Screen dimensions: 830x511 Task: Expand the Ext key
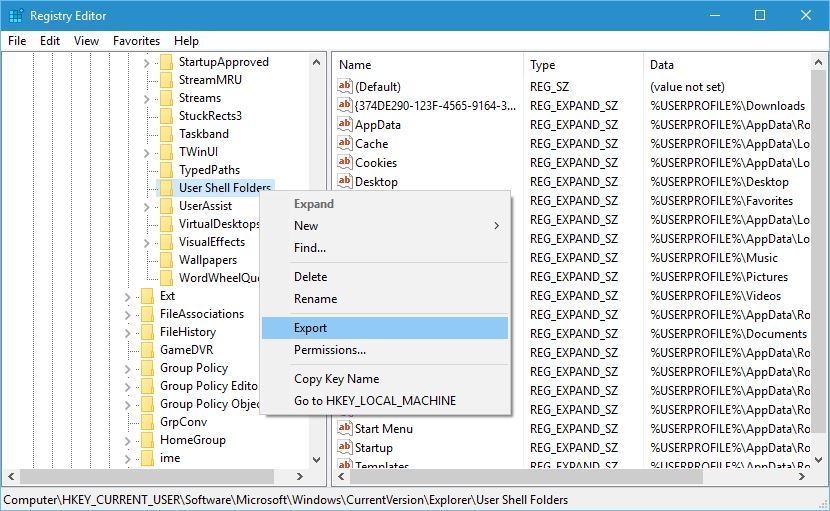click(128, 297)
